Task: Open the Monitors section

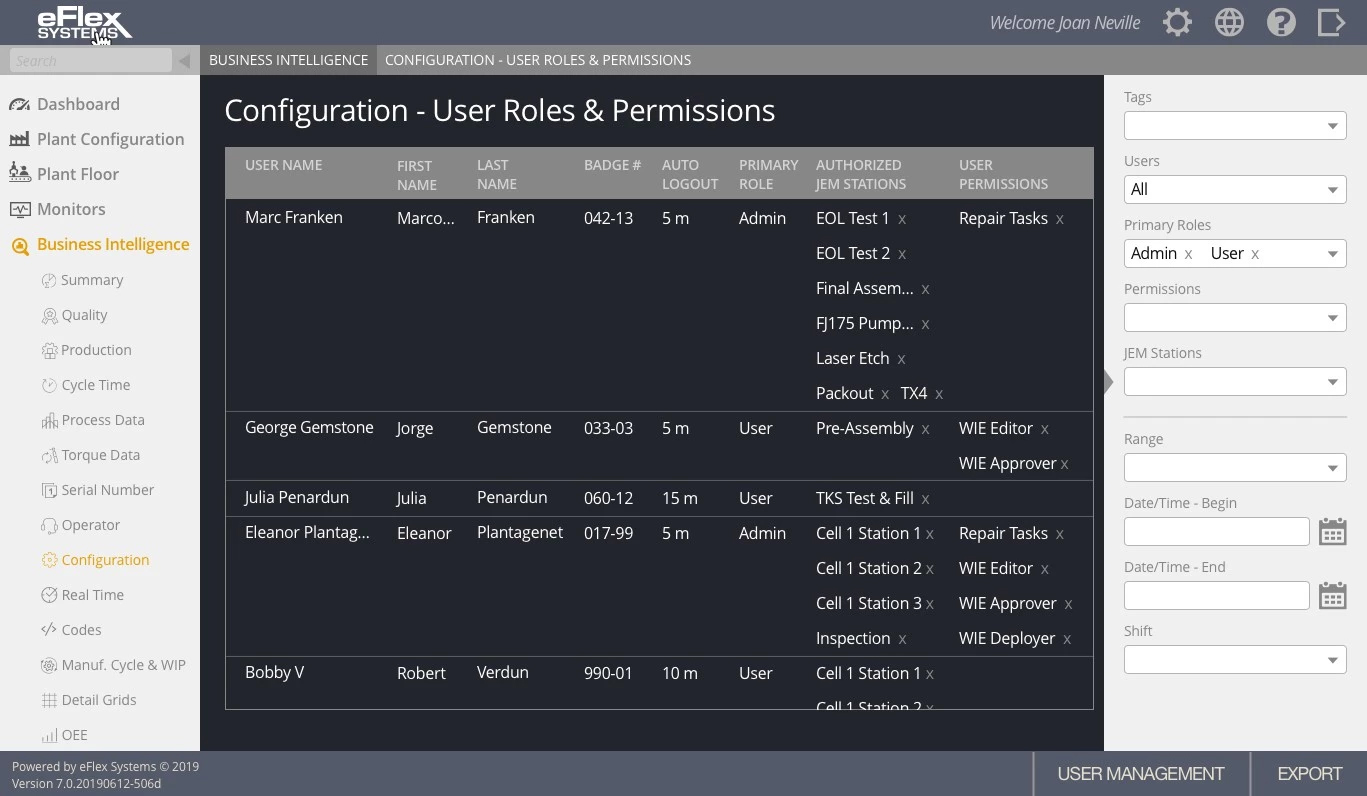Action: [70, 209]
